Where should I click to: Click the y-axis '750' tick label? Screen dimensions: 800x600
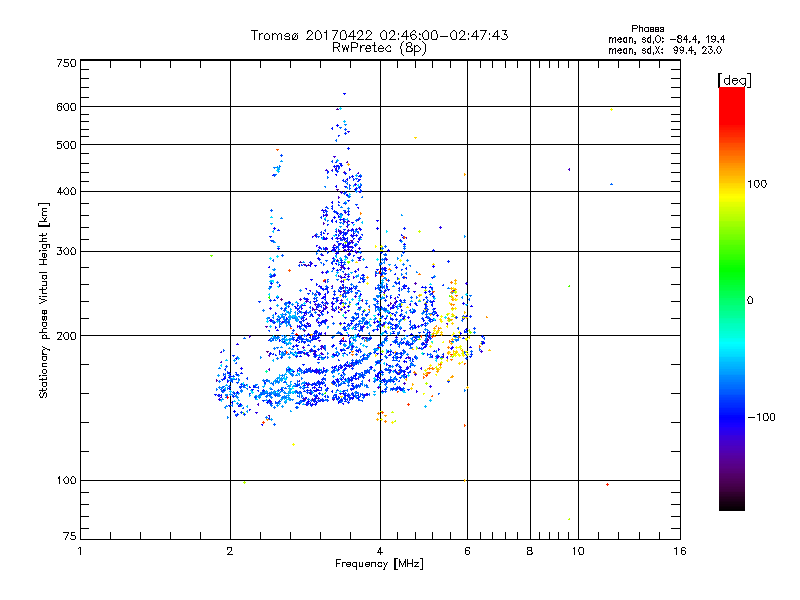point(66,63)
